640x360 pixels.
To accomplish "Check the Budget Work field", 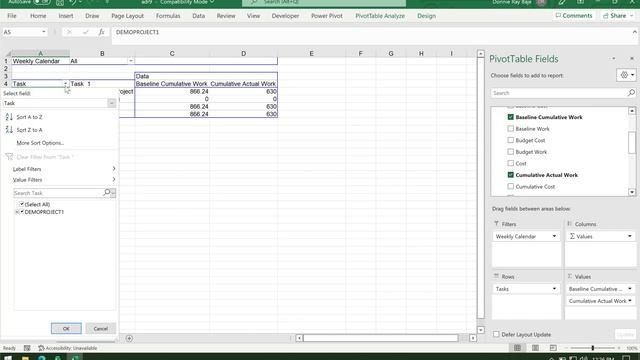I will click(510, 152).
